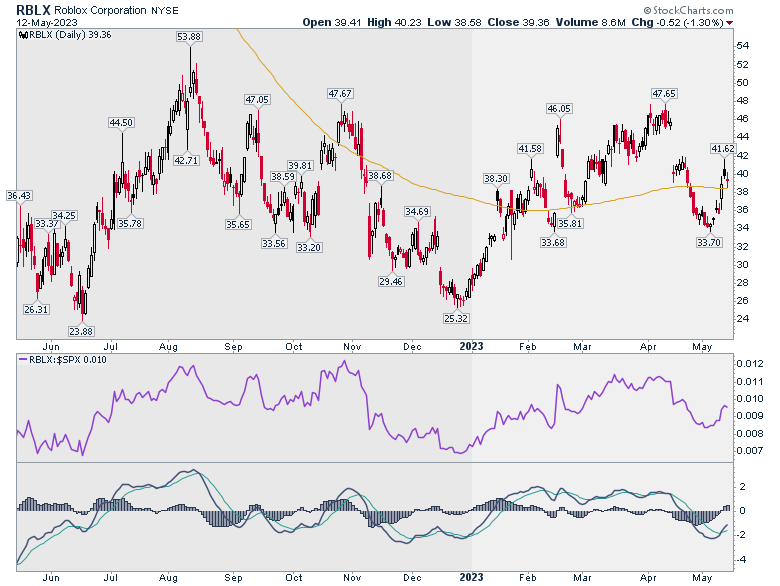Click the 23.88 low price label
The image size is (780, 586).
81,331
